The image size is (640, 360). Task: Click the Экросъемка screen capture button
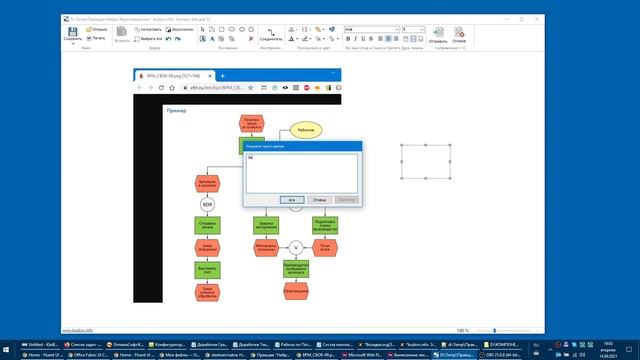click(x=179, y=29)
